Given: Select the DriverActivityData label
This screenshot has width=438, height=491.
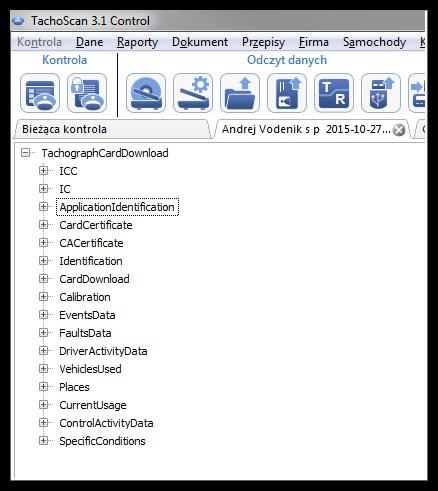Looking at the screenshot, I should pyautogui.click(x=103, y=351).
